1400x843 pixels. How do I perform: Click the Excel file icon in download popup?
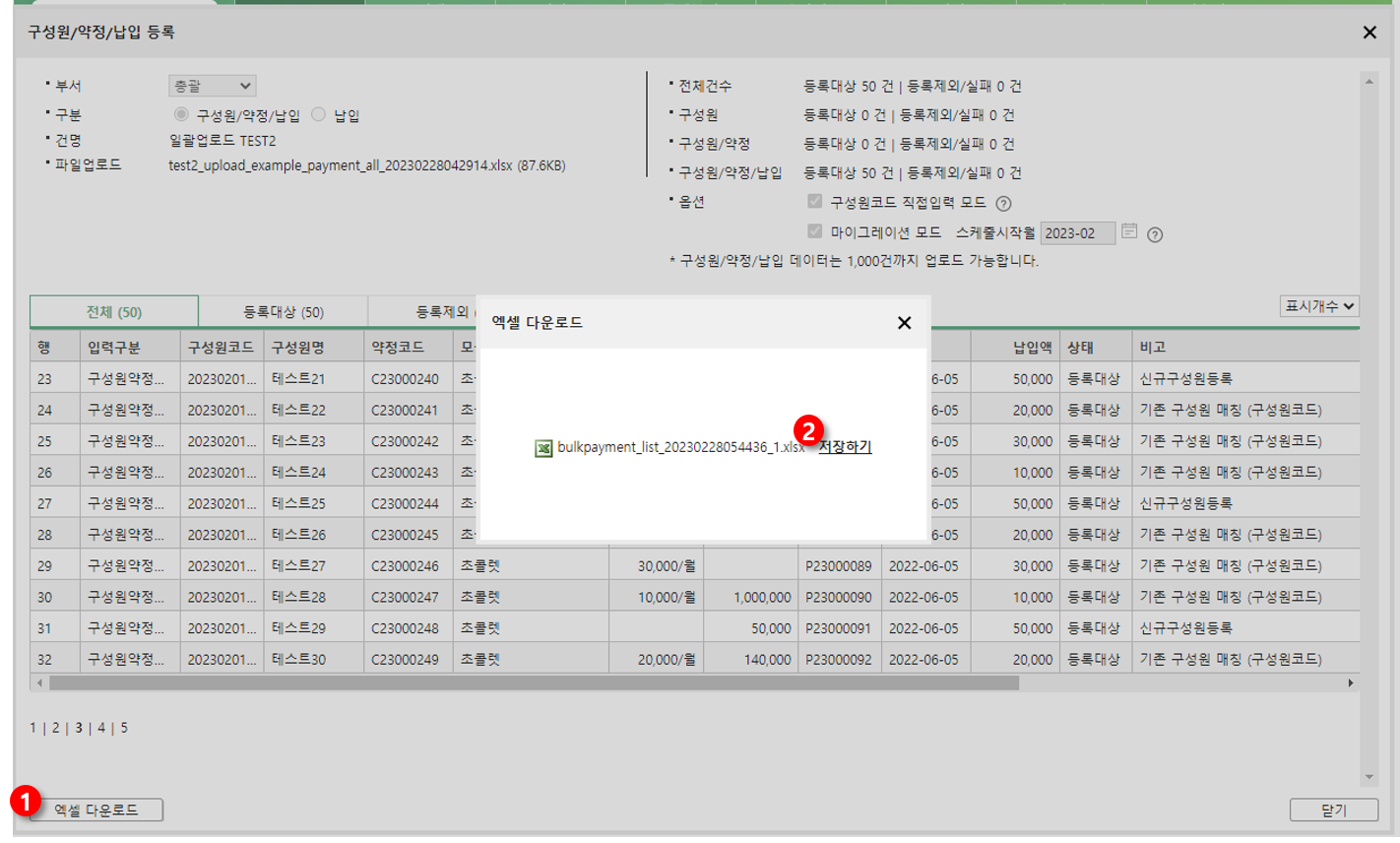pyautogui.click(x=543, y=448)
